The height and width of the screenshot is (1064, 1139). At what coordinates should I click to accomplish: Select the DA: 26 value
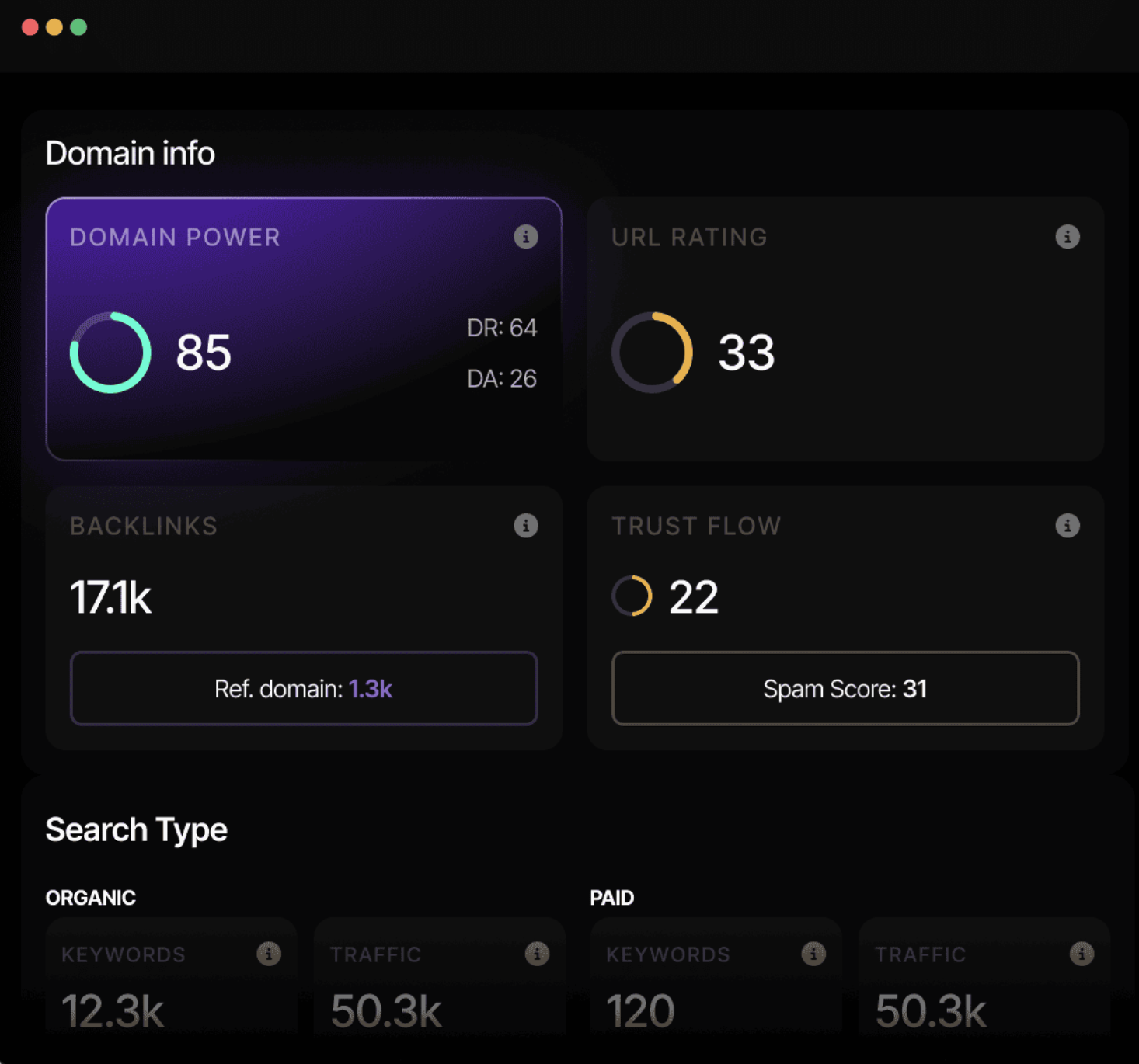[x=502, y=378]
